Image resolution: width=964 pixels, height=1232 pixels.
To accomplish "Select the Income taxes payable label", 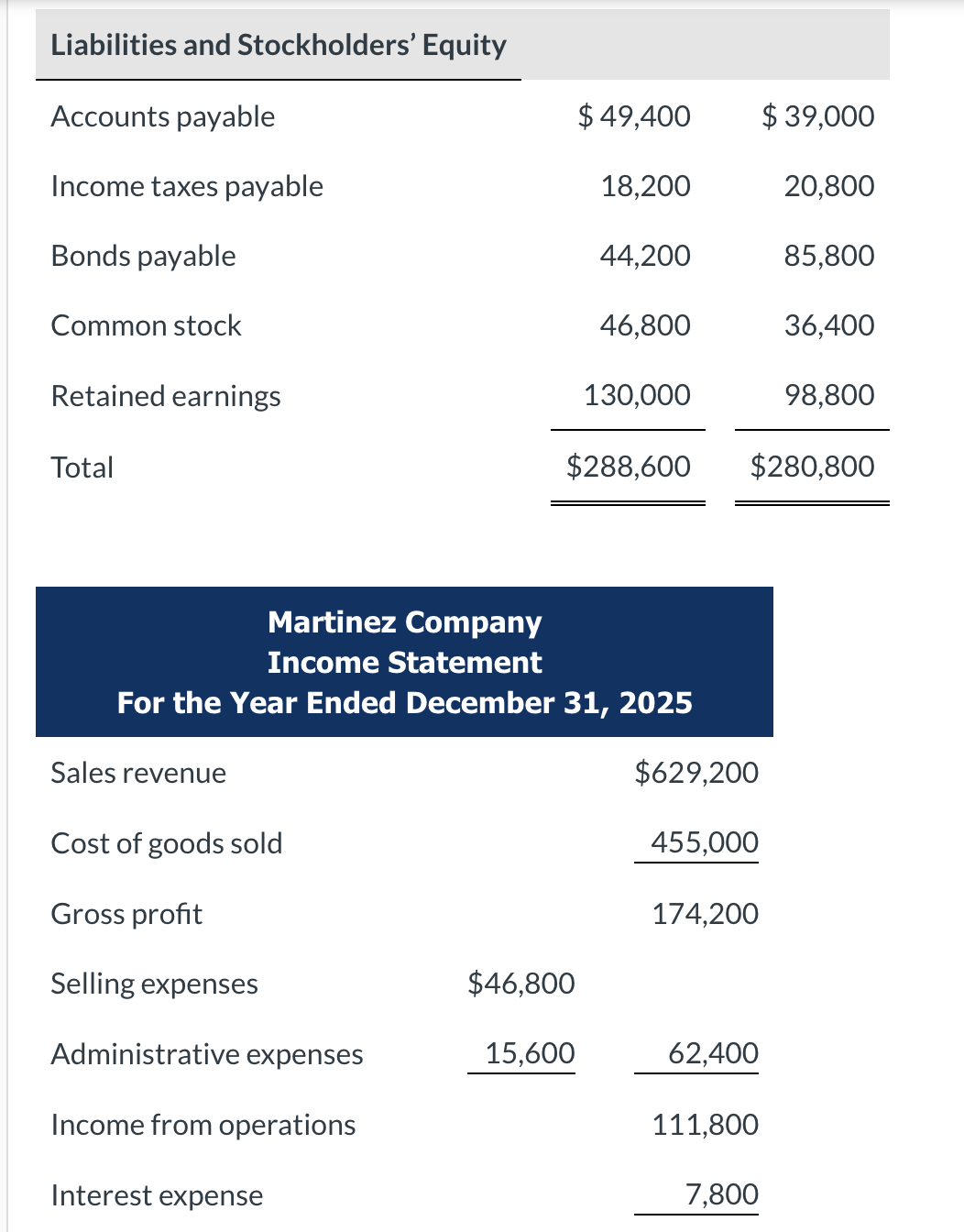I will pos(187,186).
